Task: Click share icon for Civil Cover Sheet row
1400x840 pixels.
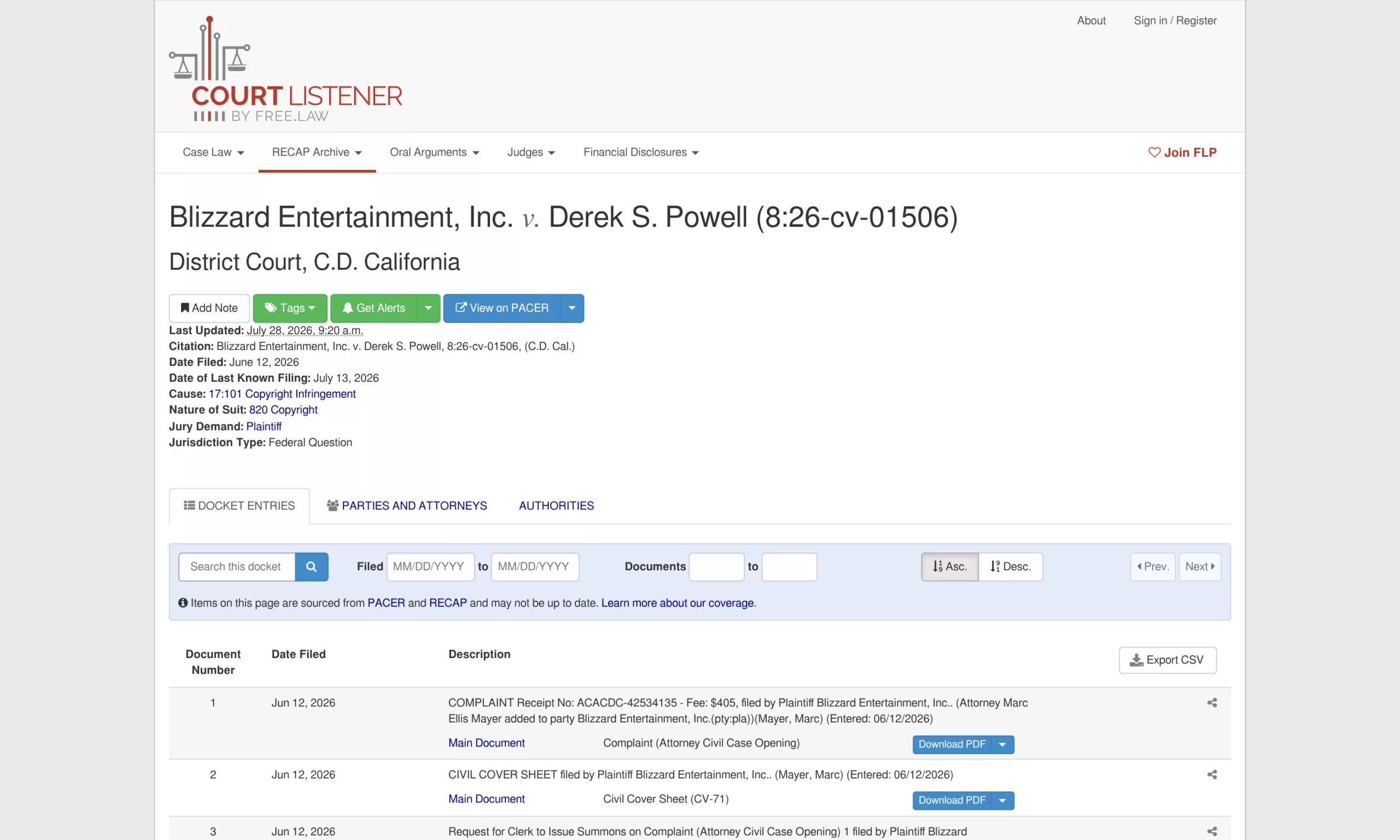Action: [x=1211, y=774]
